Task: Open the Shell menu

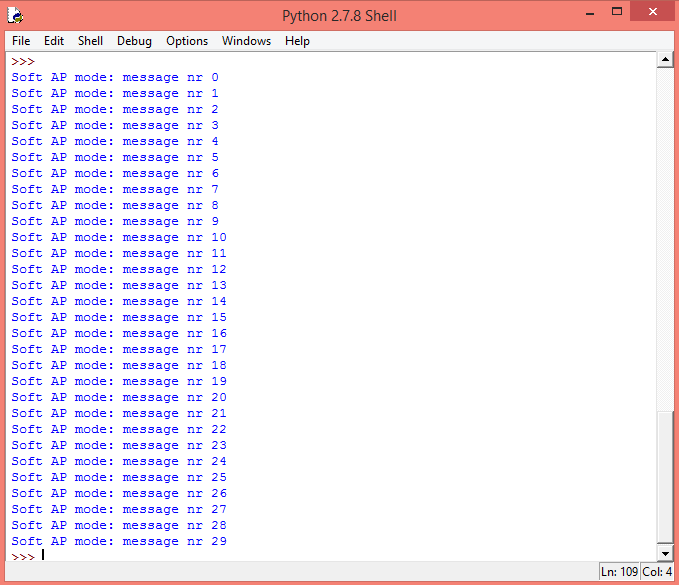Action: coord(90,41)
